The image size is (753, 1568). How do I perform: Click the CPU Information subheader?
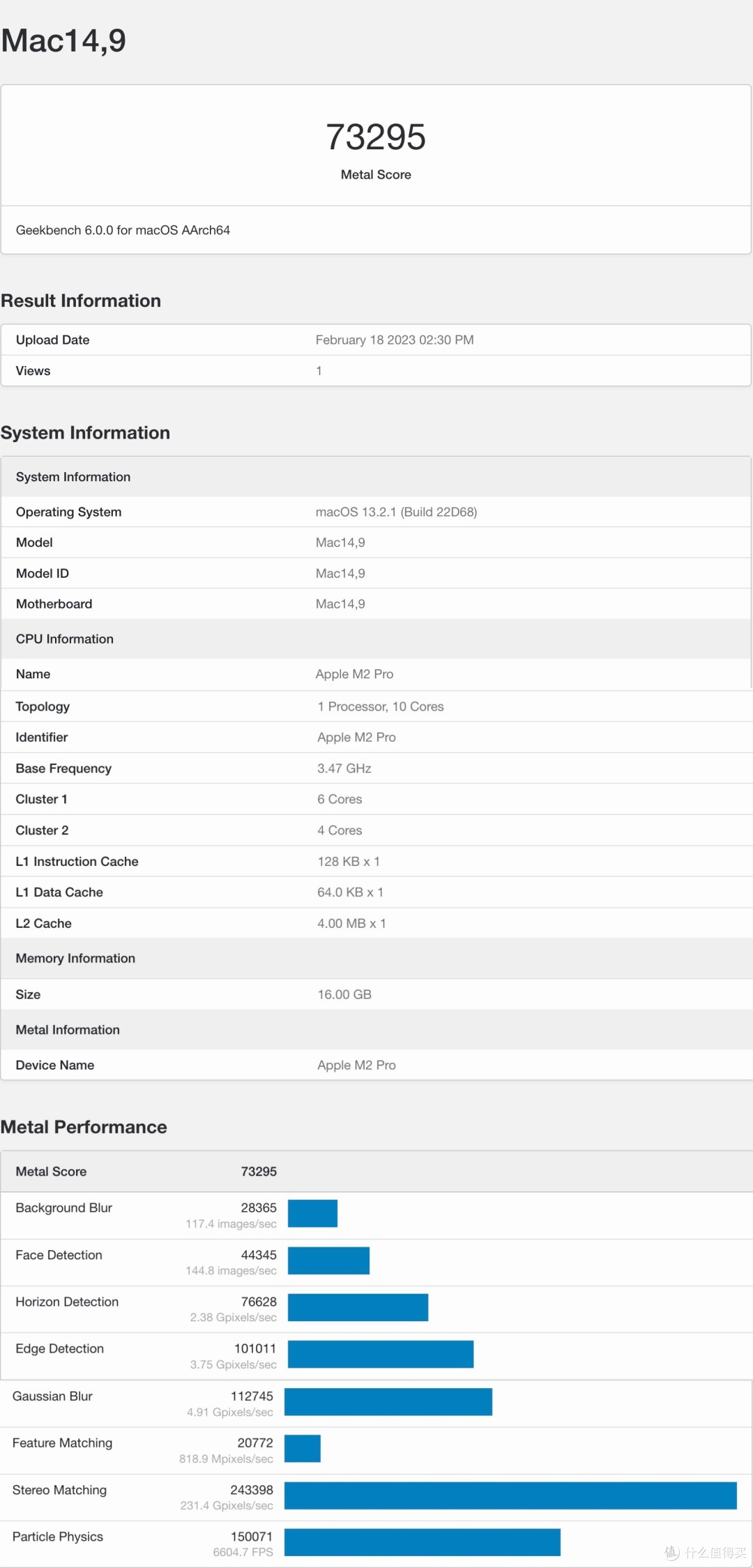point(65,639)
